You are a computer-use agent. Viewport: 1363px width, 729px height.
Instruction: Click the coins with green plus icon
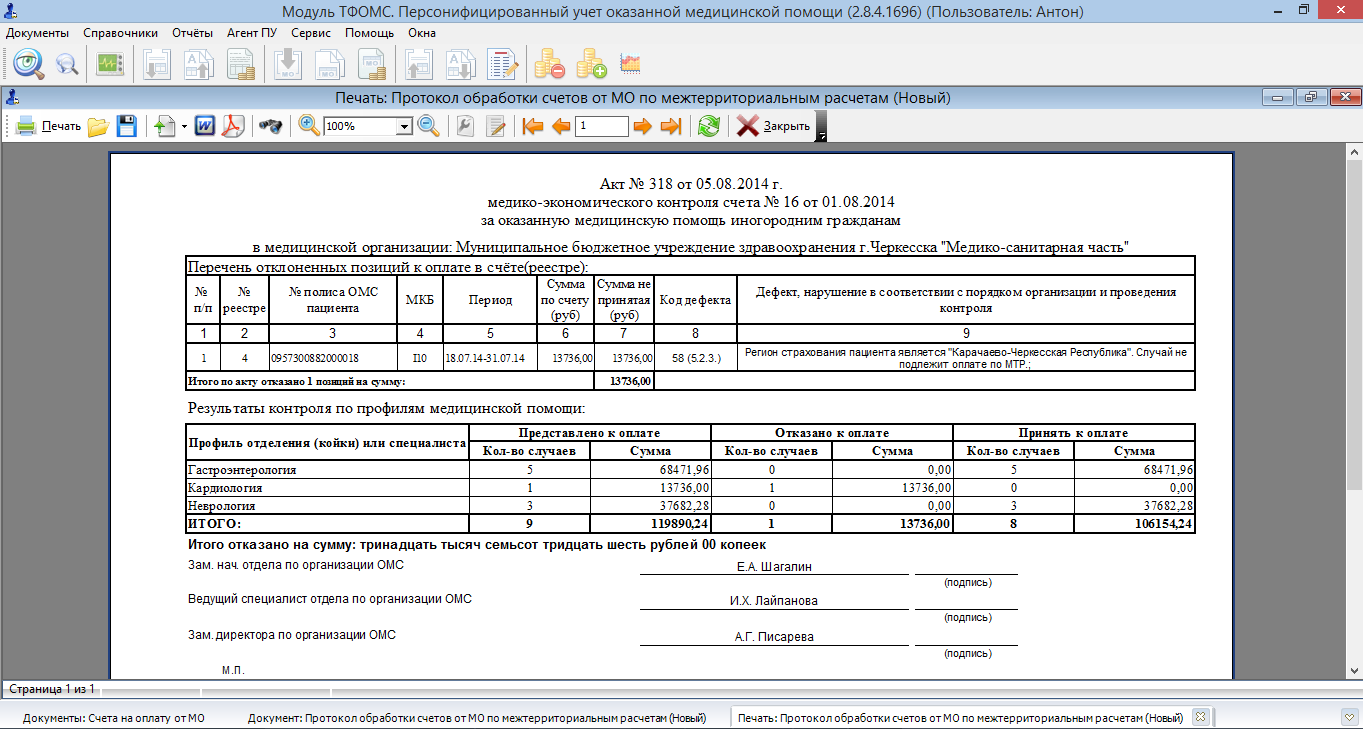click(x=591, y=65)
